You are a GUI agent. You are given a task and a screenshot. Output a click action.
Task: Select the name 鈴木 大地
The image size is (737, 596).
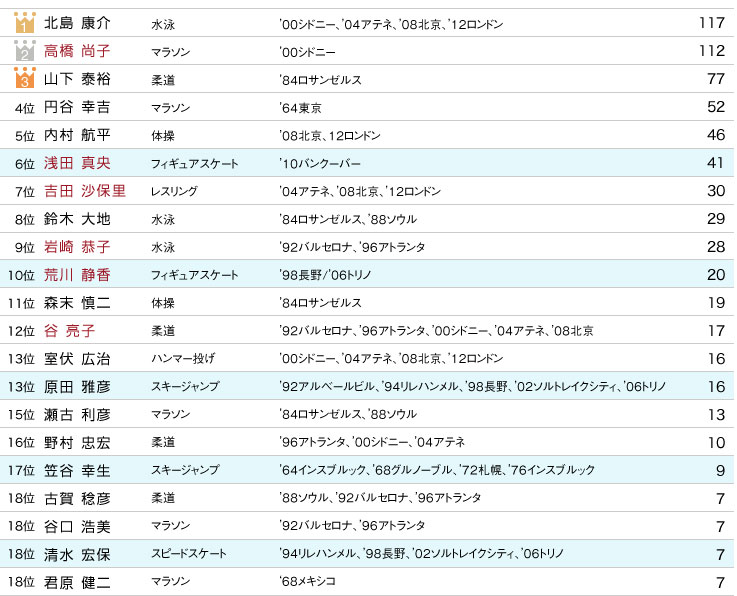[77, 219]
